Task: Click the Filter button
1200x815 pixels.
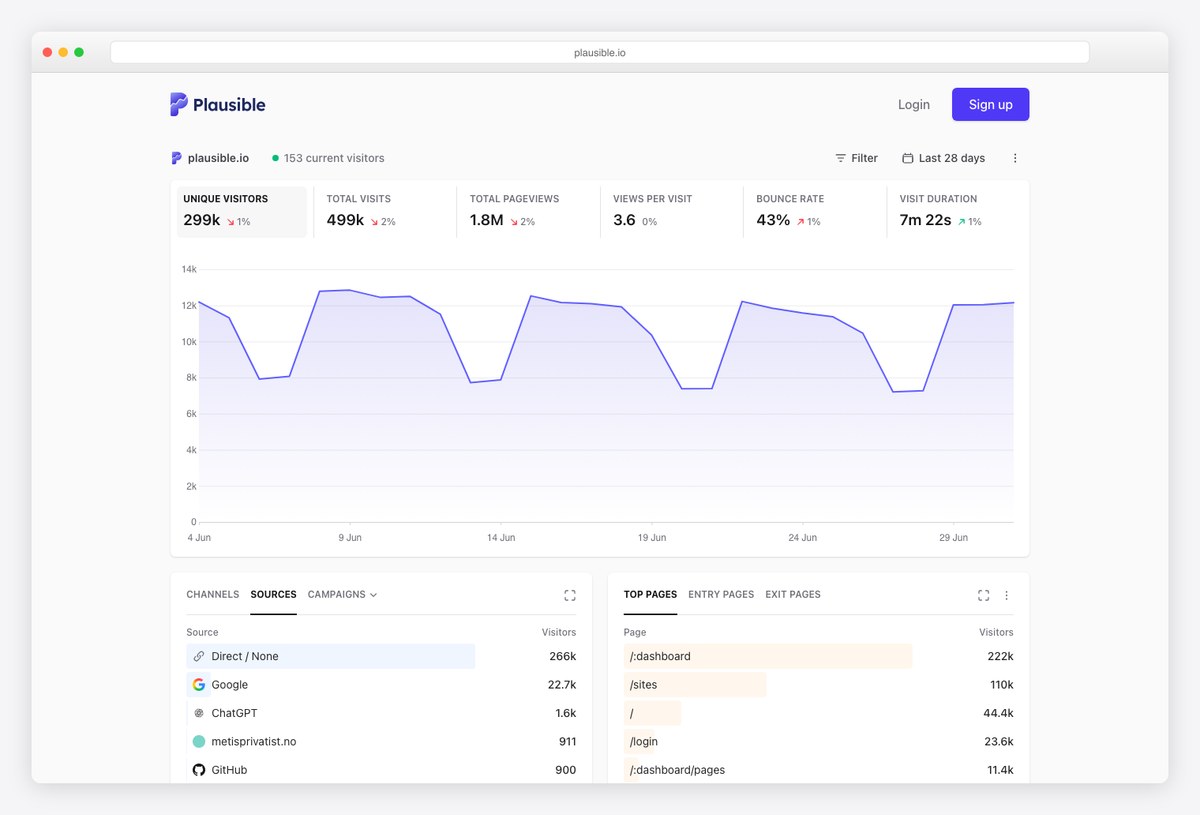Action: pos(857,158)
